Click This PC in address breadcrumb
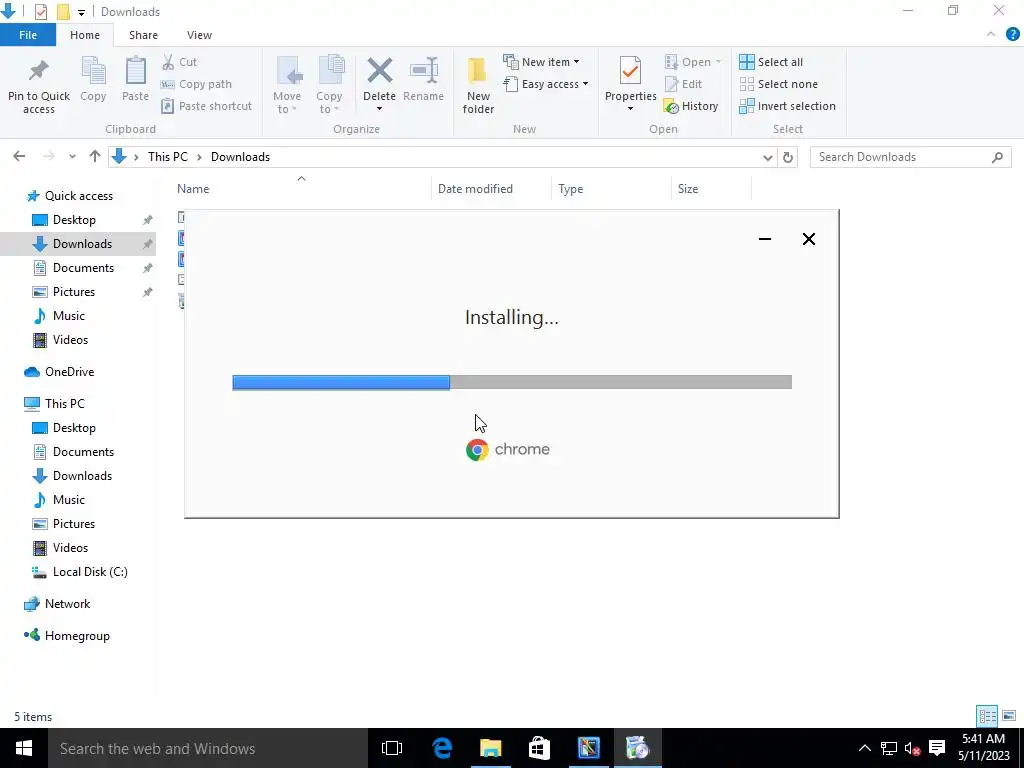Viewport: 1024px width, 768px height. pyautogui.click(x=168, y=157)
